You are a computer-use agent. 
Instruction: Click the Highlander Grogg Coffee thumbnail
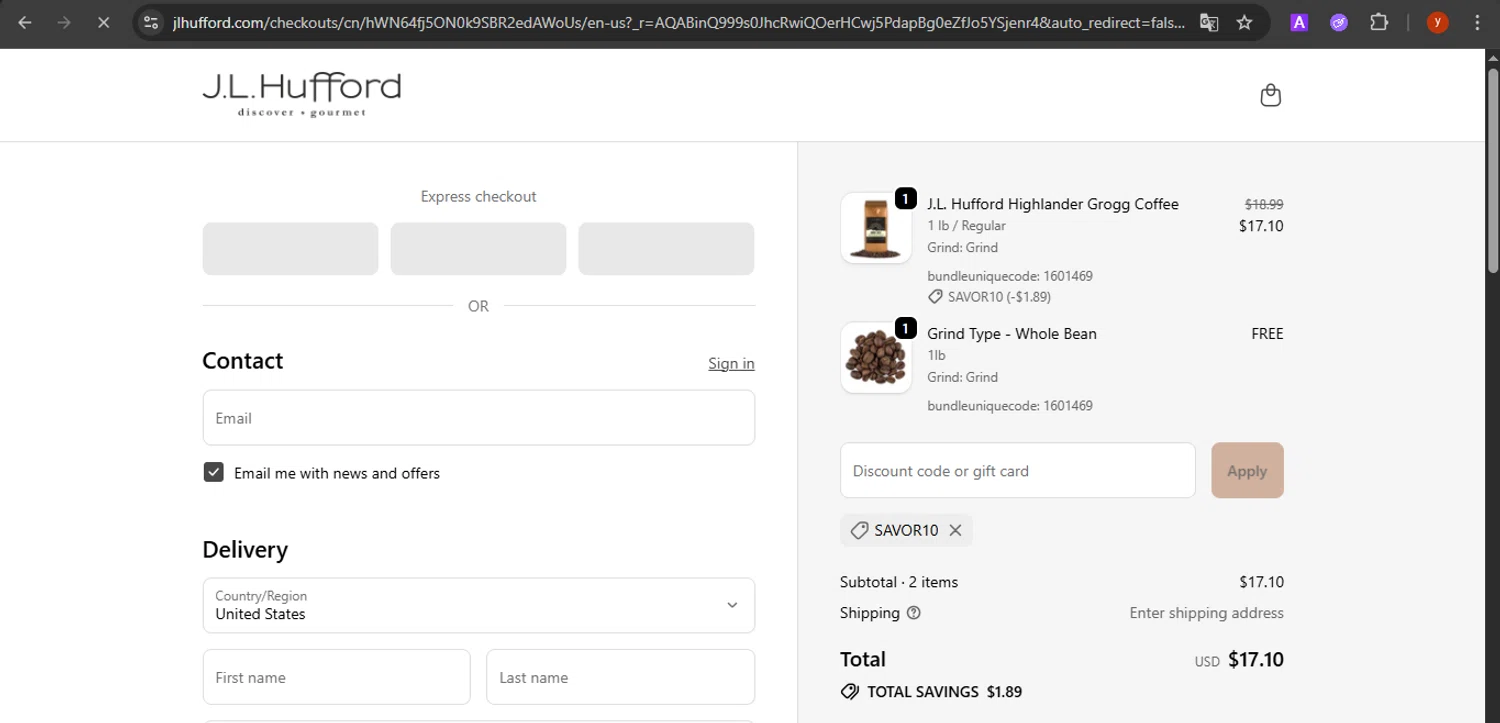tap(876, 228)
